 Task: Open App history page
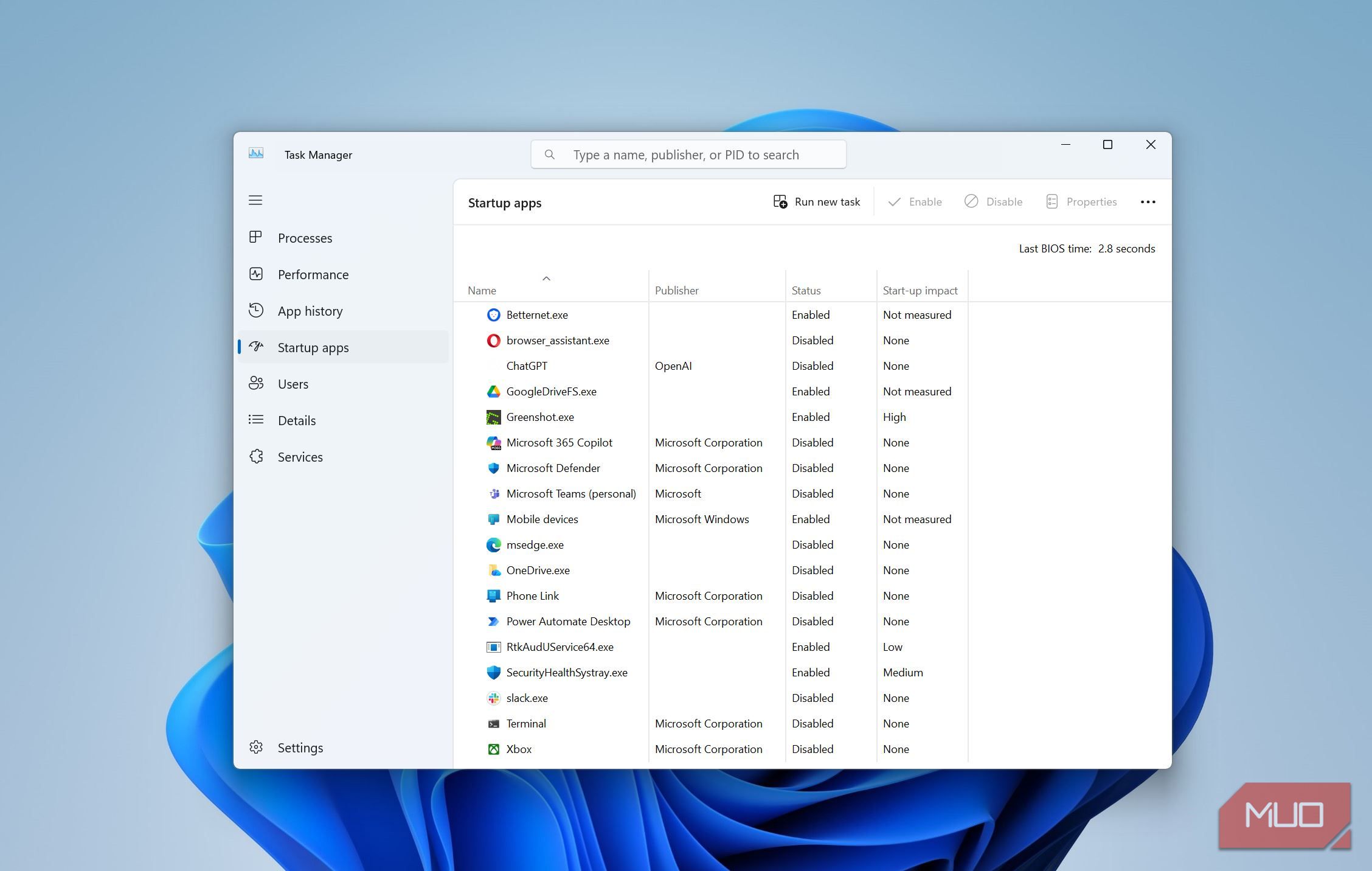[x=343, y=311]
